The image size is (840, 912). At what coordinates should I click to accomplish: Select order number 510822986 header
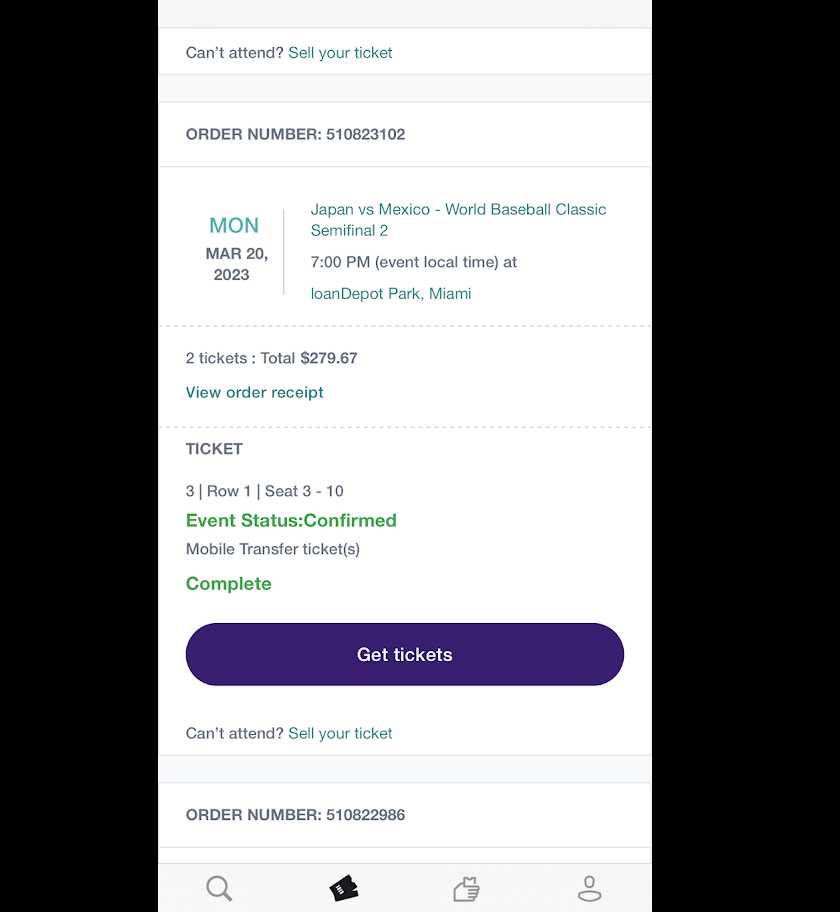point(295,815)
